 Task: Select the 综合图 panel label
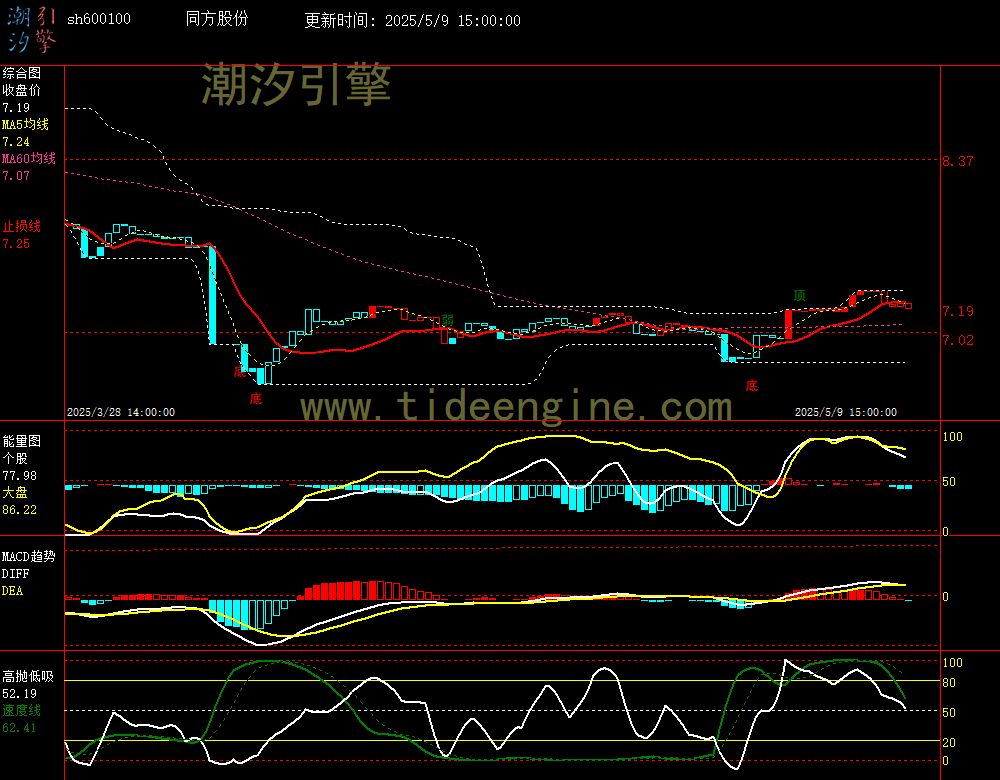click(22, 73)
